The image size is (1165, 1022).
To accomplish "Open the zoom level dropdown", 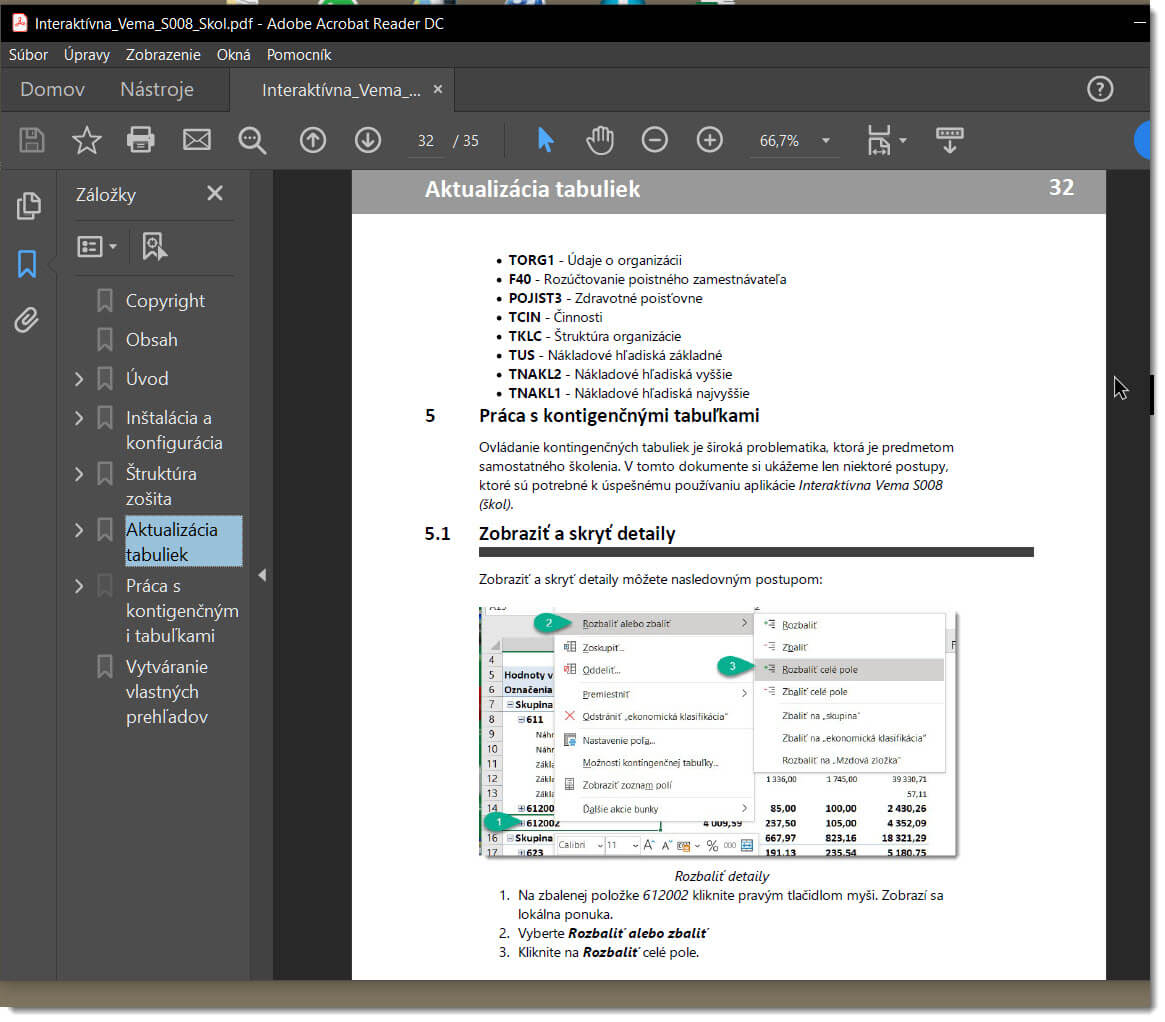I will (x=825, y=140).
